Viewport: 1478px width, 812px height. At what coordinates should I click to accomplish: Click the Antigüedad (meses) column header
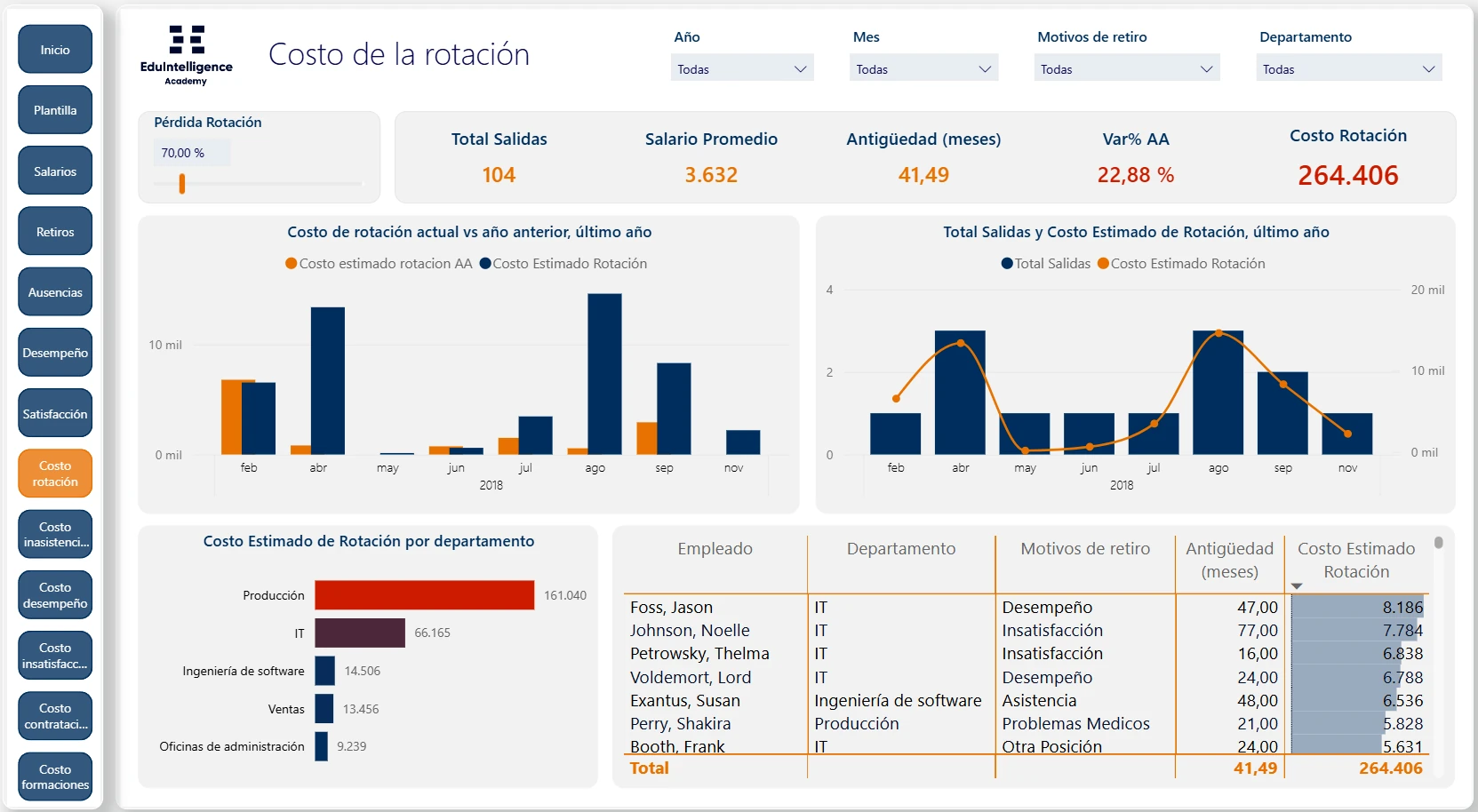pyautogui.click(x=1229, y=560)
